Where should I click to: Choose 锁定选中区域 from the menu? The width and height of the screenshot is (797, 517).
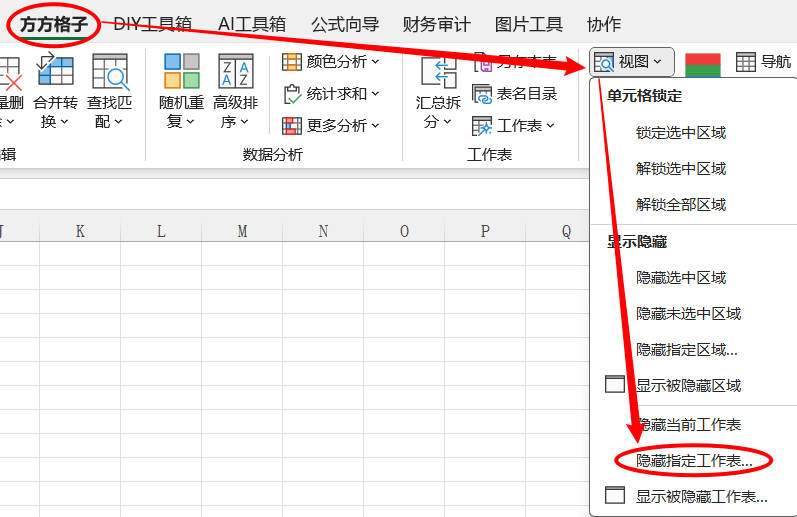point(681,132)
